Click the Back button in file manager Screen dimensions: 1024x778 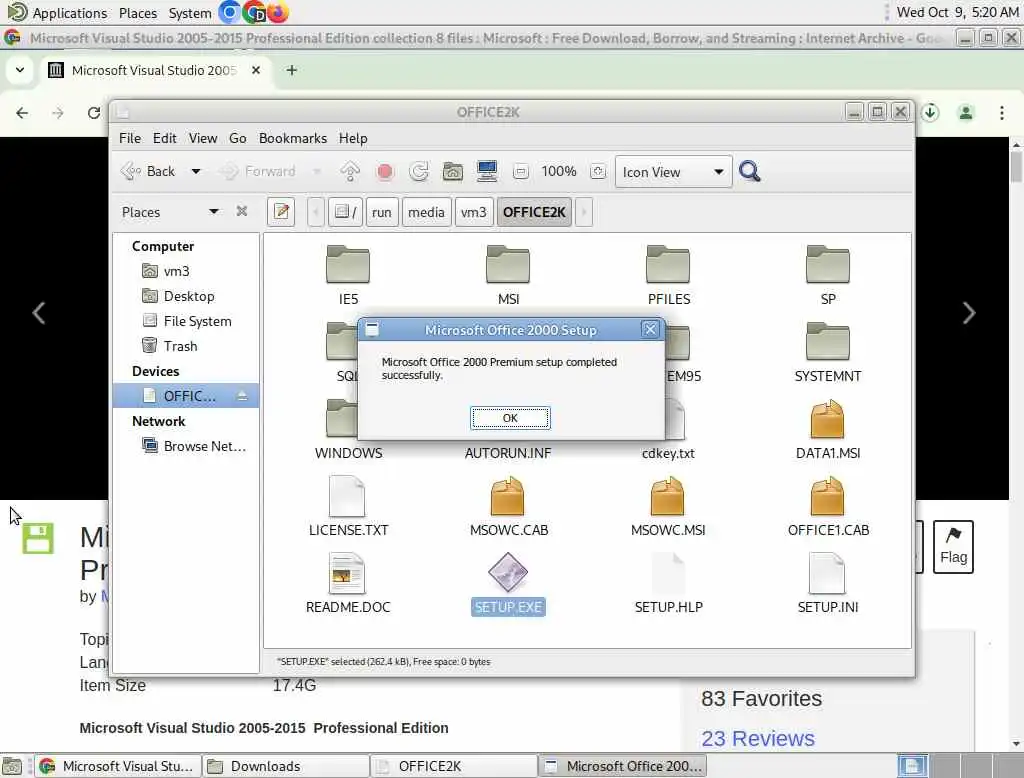click(149, 171)
